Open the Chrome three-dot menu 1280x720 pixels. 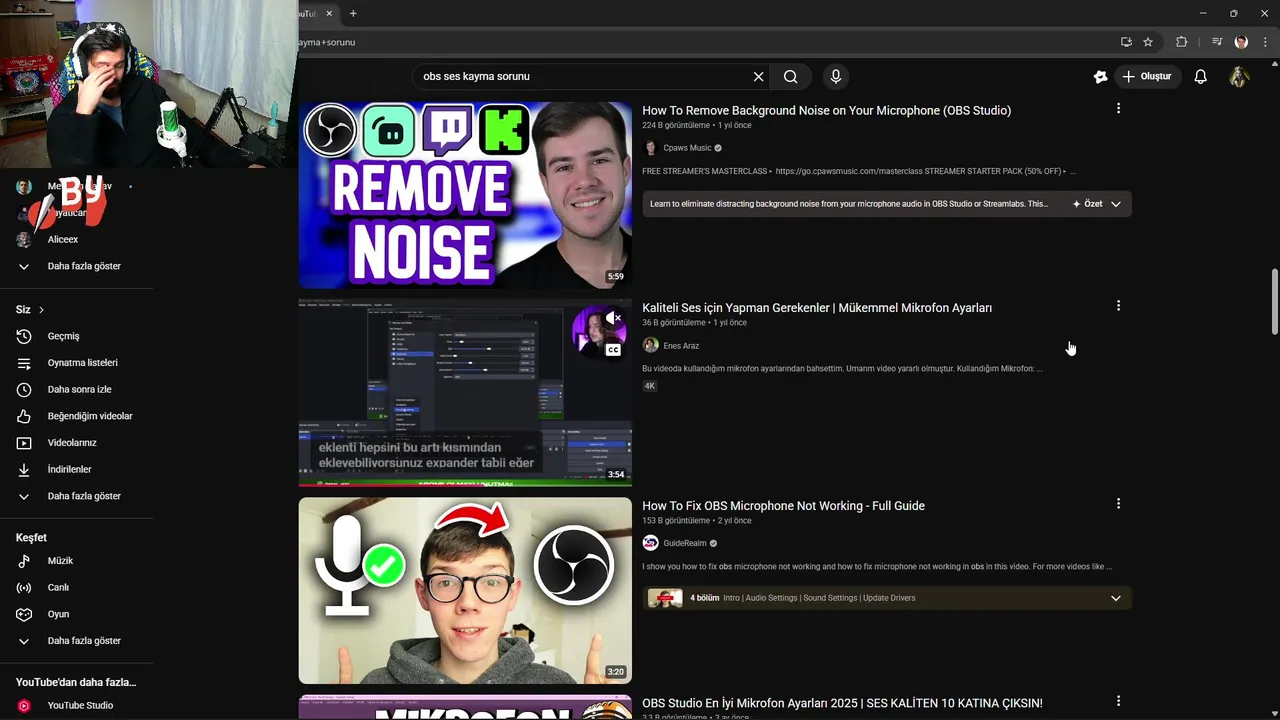click(1264, 42)
